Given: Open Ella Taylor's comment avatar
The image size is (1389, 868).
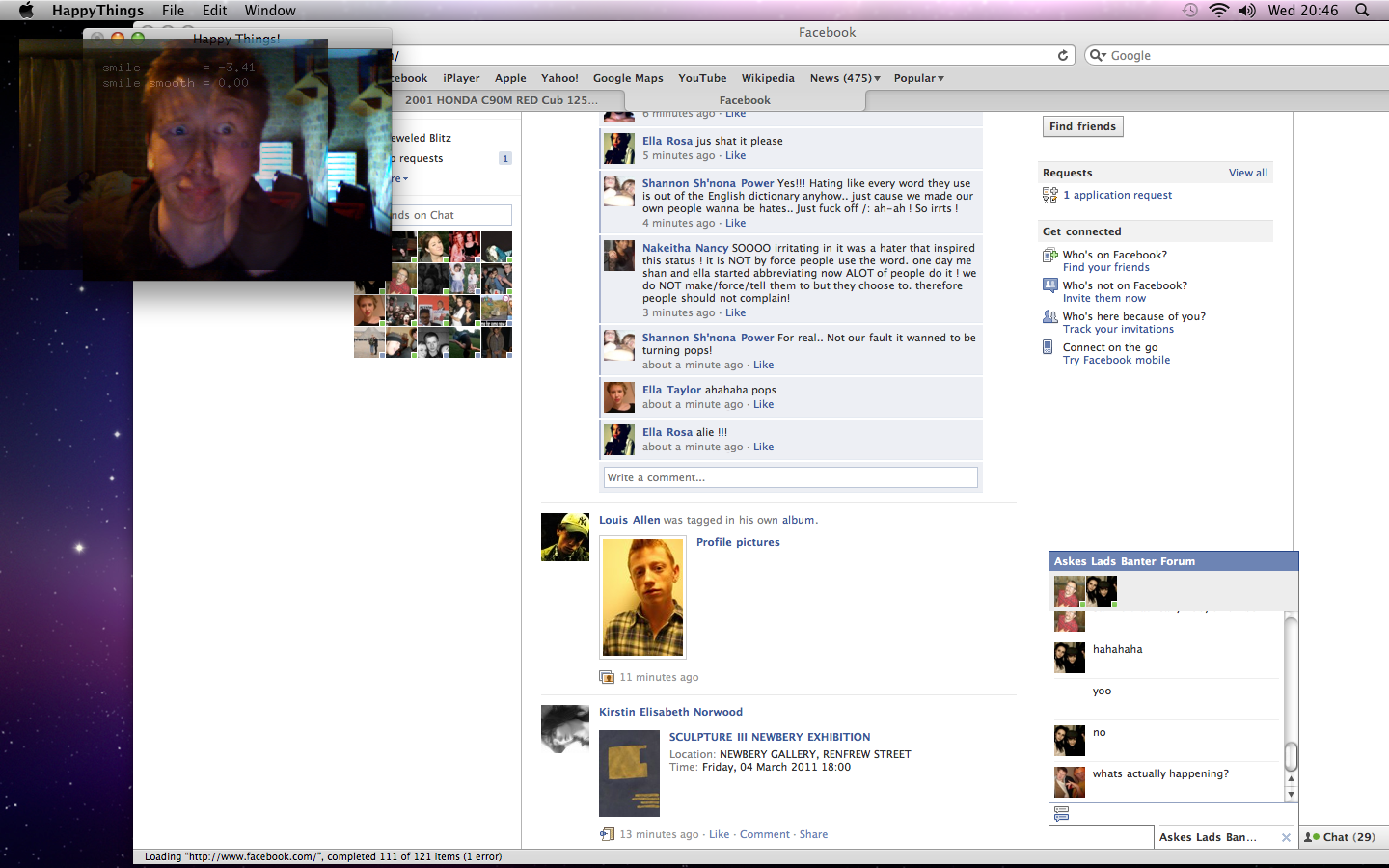Looking at the screenshot, I should coord(619,396).
